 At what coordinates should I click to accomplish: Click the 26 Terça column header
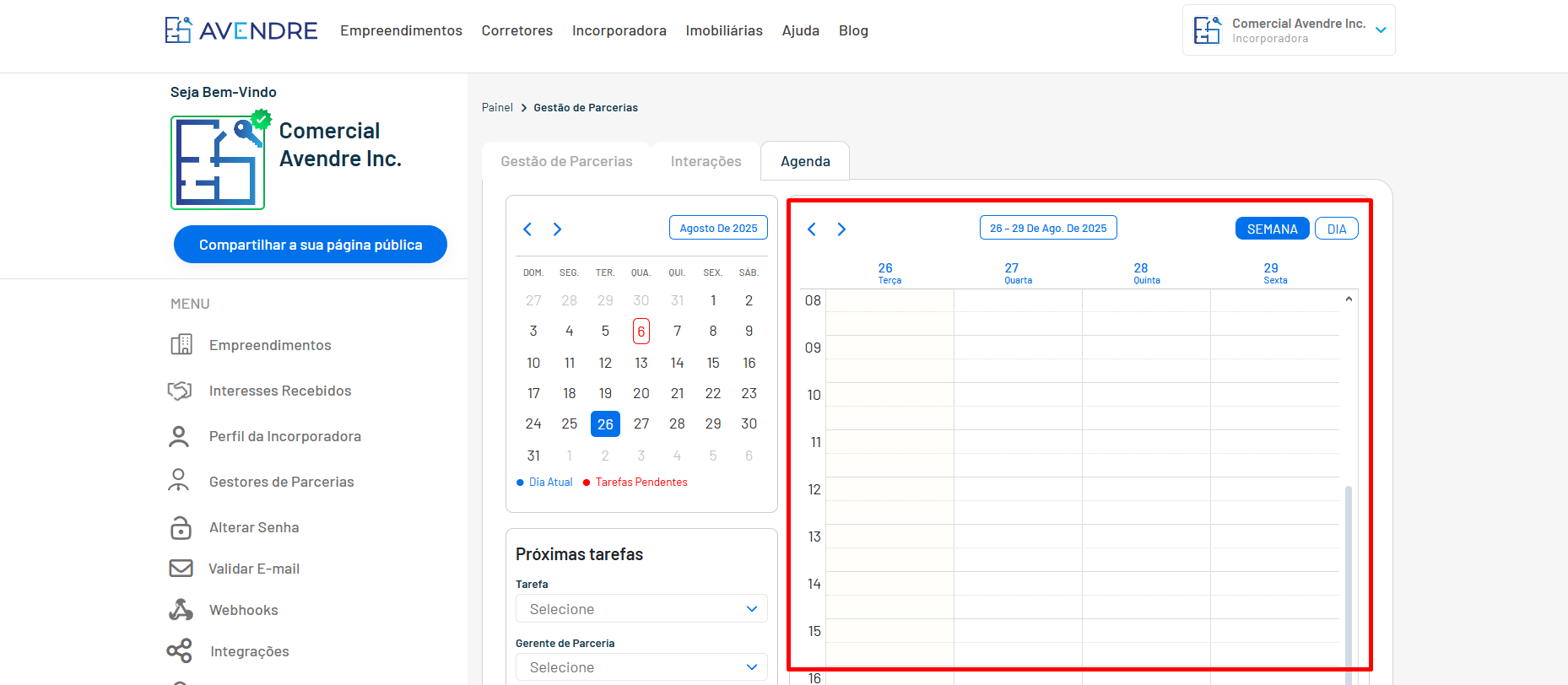[889, 273]
